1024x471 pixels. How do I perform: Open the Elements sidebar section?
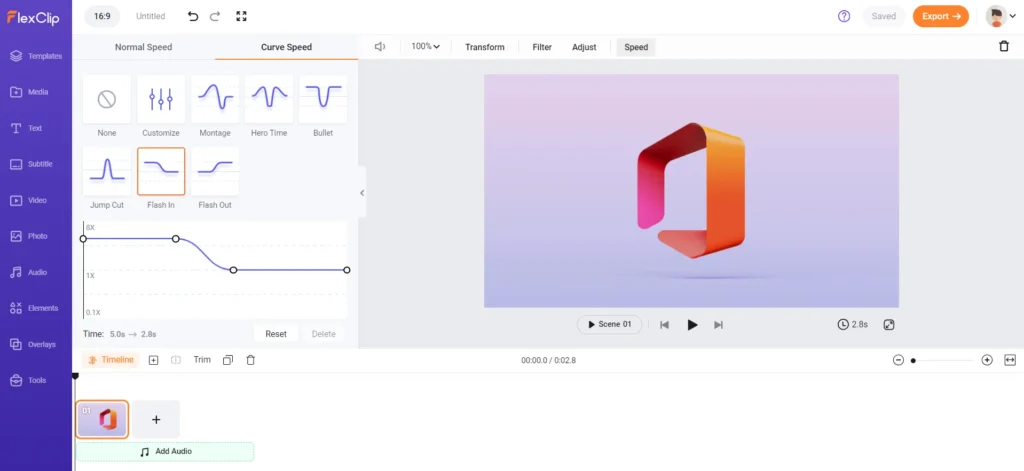(x=34, y=308)
